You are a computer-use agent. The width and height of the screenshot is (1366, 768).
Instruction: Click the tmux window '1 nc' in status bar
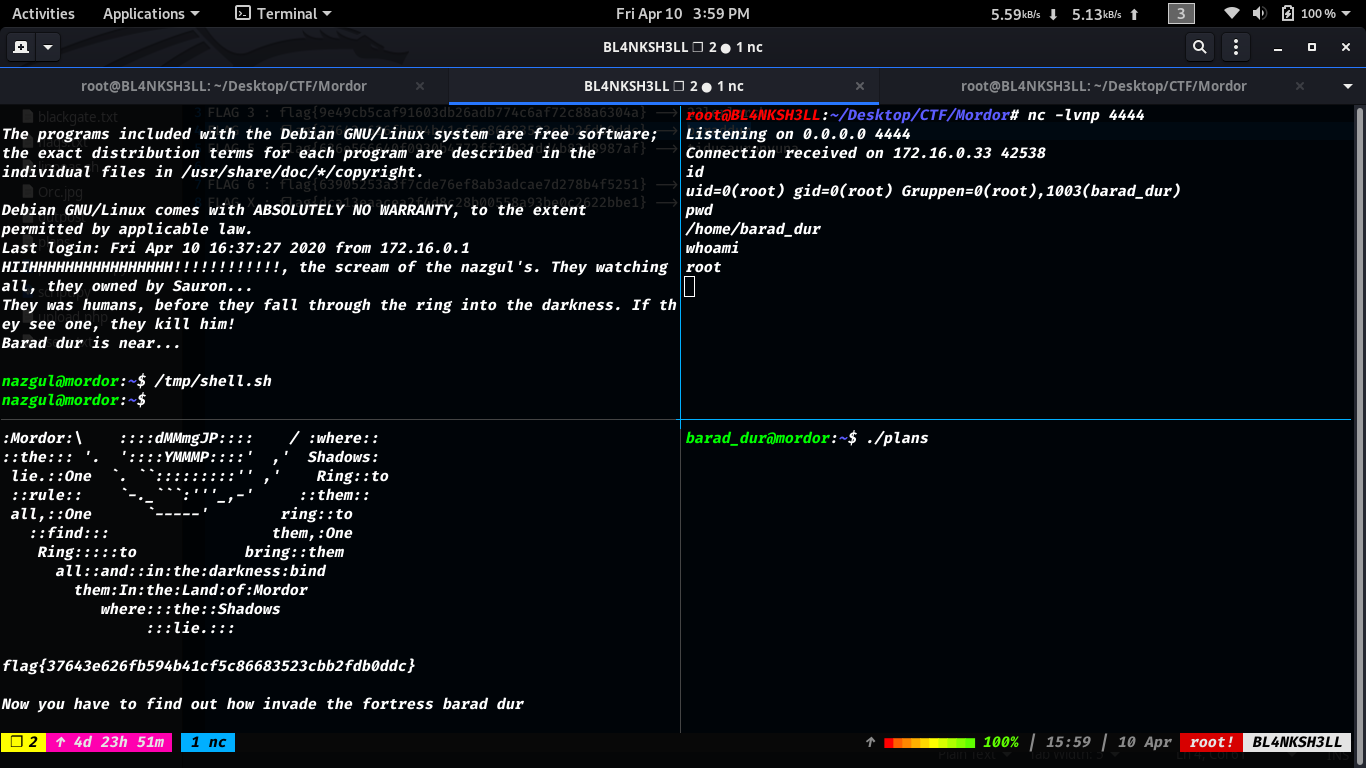point(208,742)
